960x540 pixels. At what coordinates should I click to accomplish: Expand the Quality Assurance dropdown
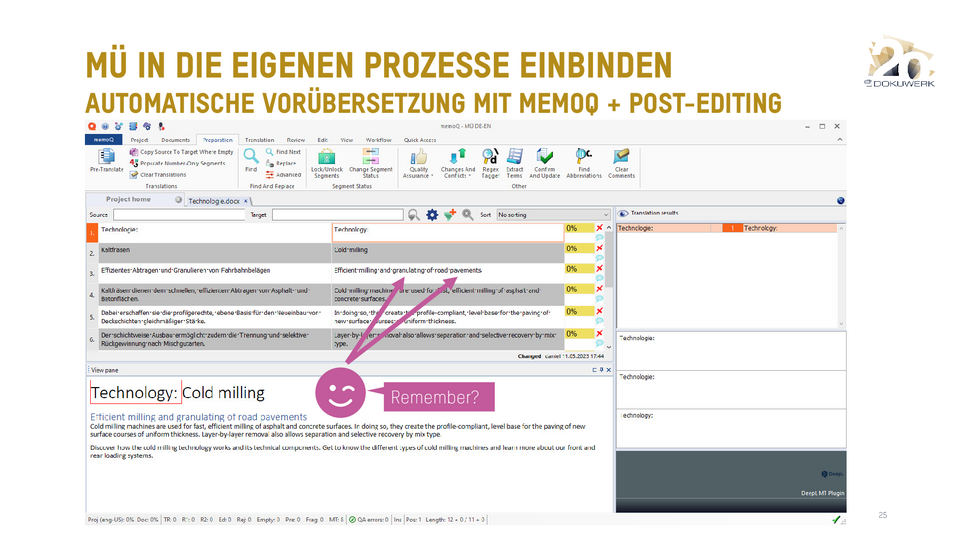click(419, 162)
